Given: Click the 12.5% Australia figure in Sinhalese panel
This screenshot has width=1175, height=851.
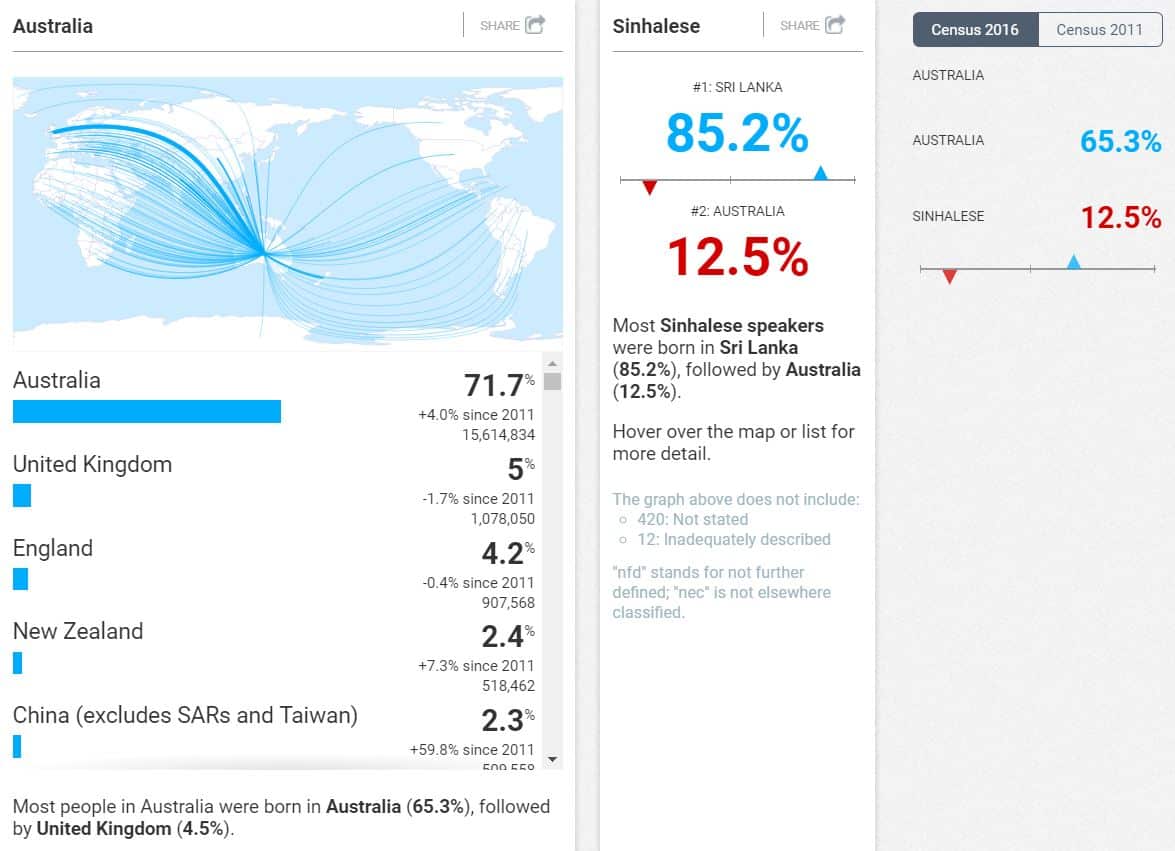Looking at the screenshot, I should pos(737,257).
